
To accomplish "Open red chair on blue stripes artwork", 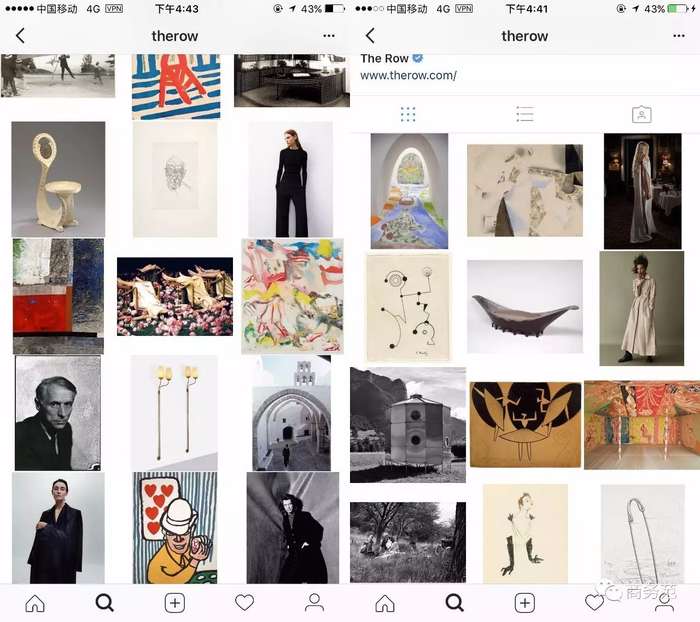I will point(176,87).
